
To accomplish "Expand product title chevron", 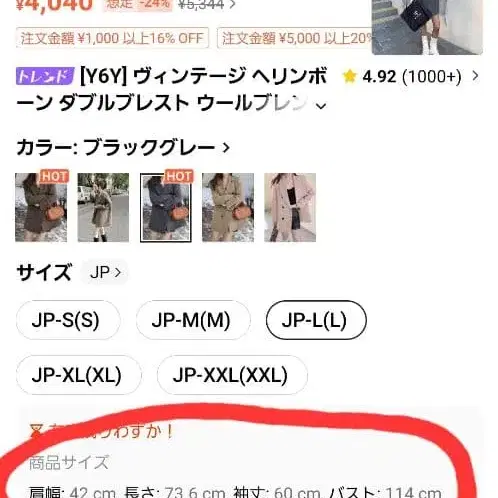I will (x=321, y=106).
